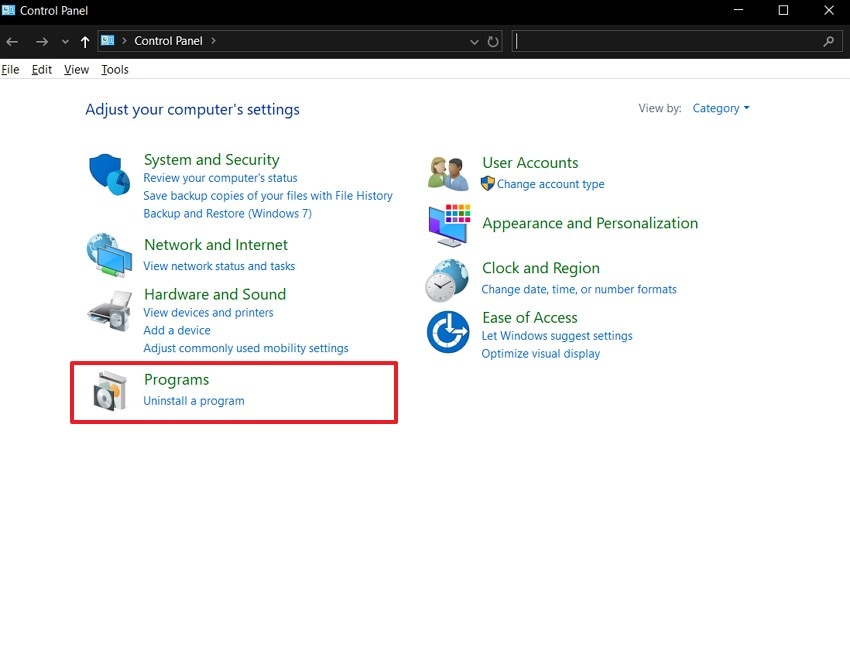
Task: Open Change account type link
Action: 550,184
